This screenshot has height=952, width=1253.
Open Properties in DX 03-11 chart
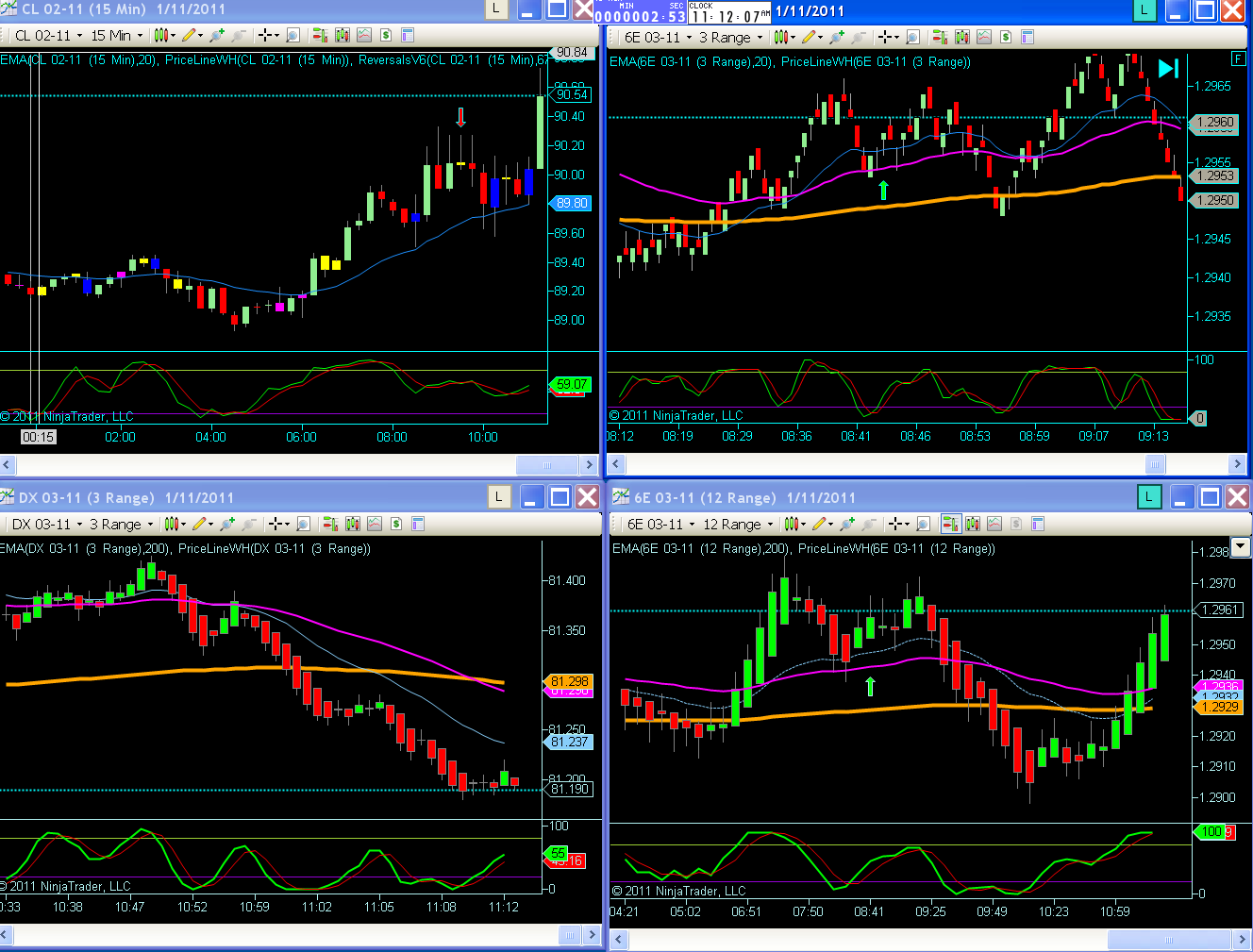coord(418,524)
